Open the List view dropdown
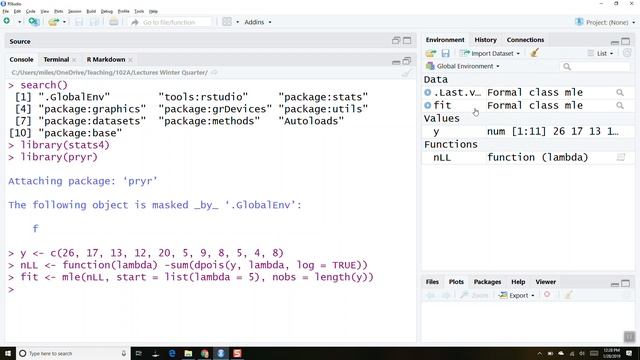The width and height of the screenshot is (640, 360). click(600, 53)
